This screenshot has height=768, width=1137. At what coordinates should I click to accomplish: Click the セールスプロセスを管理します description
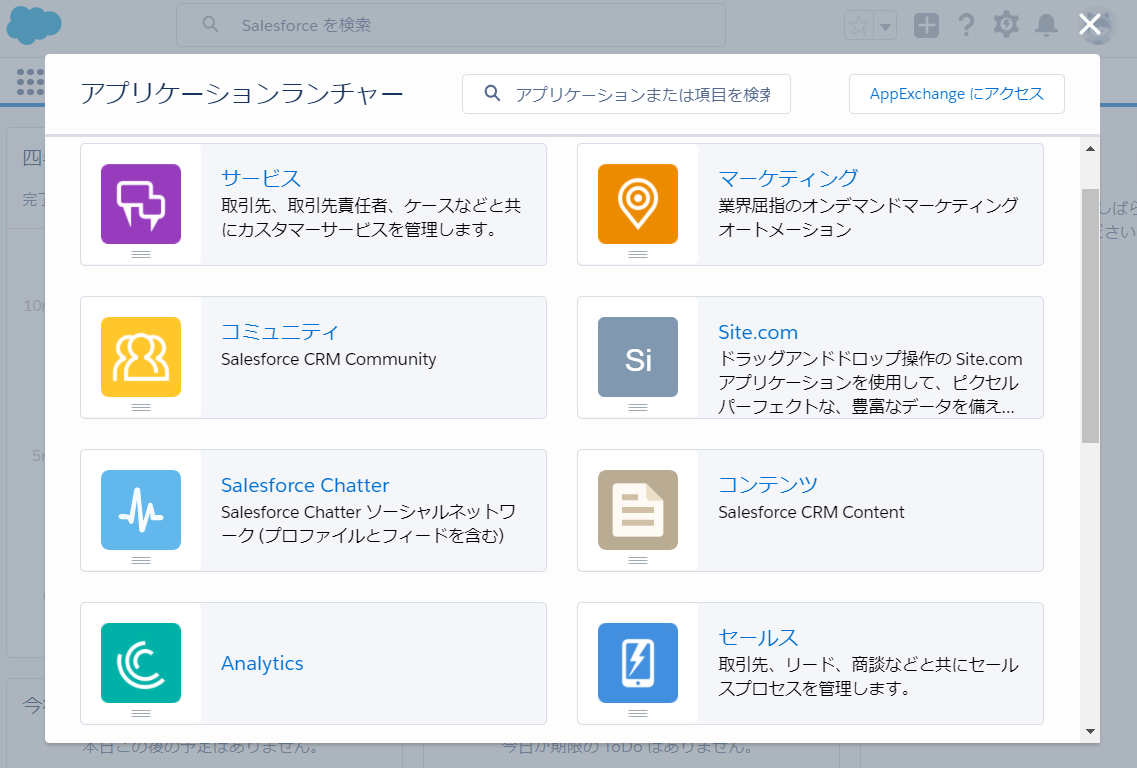(x=869, y=677)
